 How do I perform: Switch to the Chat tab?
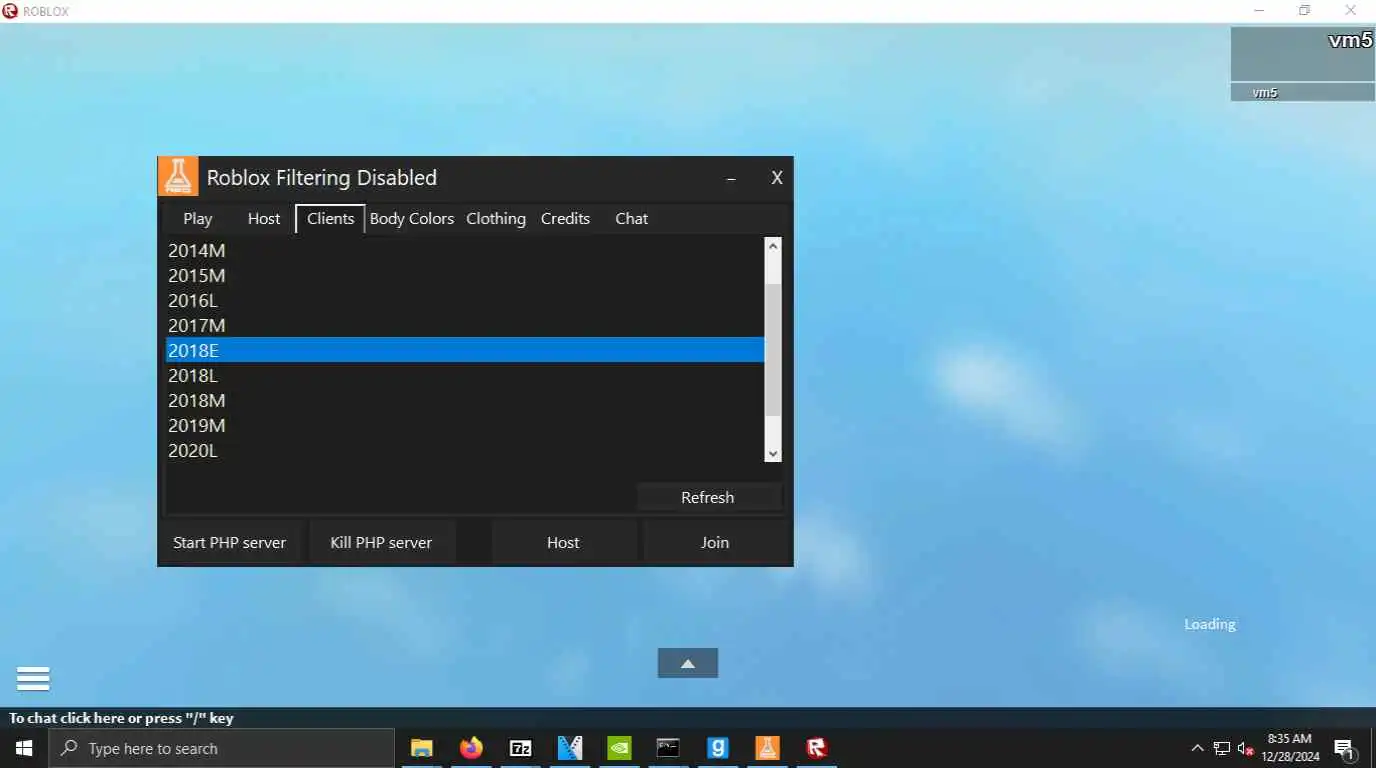(x=631, y=218)
